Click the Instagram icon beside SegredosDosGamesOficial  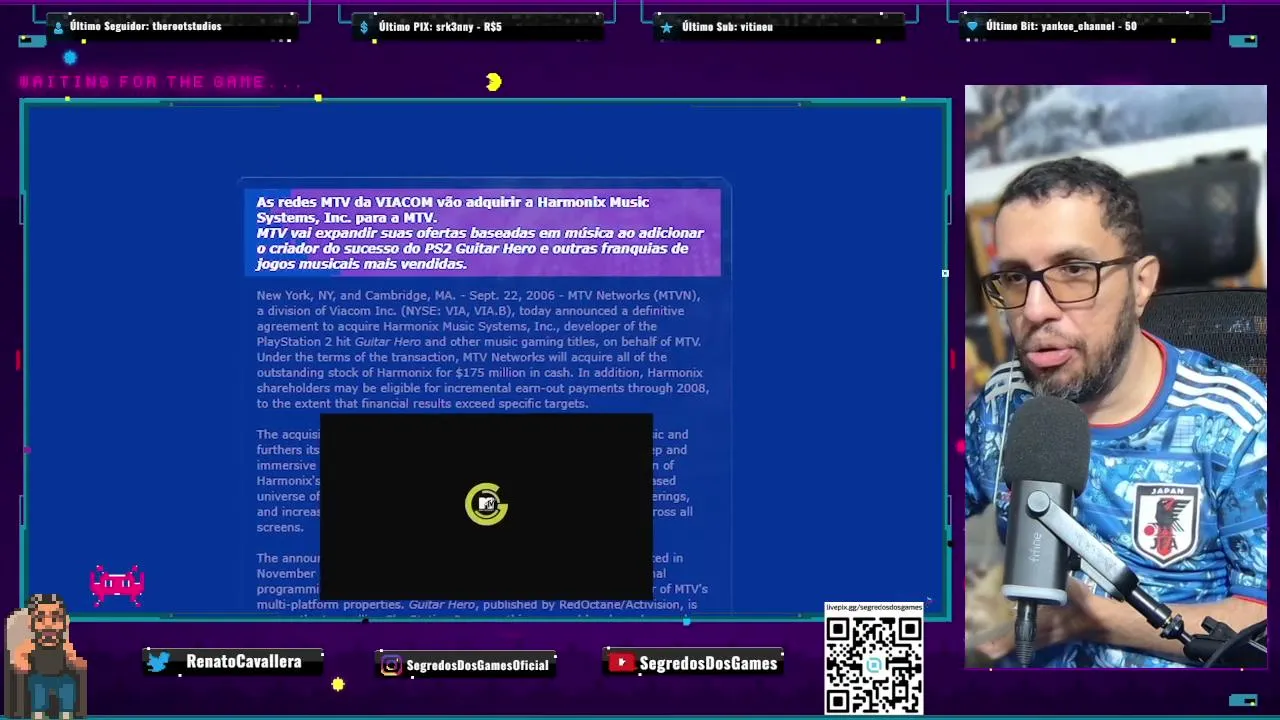click(x=391, y=665)
